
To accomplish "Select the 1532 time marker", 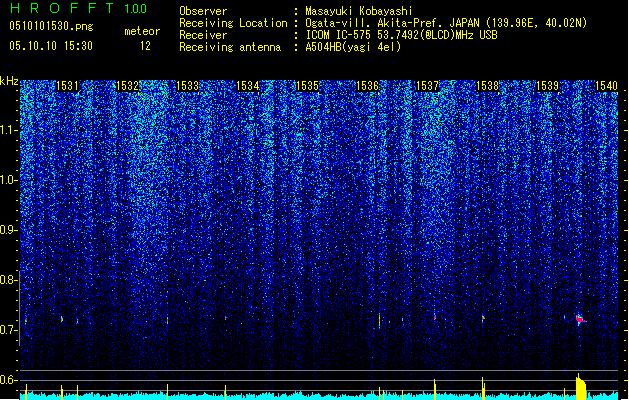I will pos(127,86).
